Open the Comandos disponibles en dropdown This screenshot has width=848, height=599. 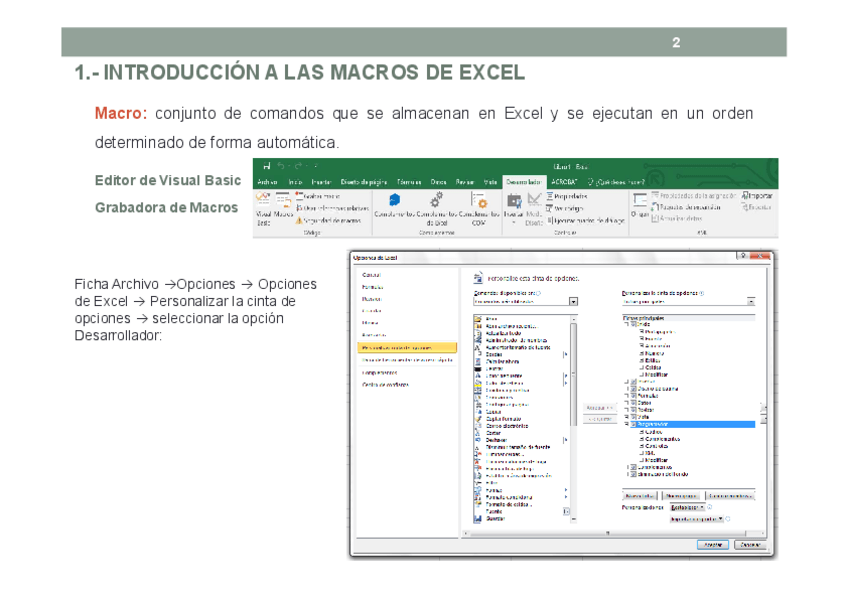573,301
